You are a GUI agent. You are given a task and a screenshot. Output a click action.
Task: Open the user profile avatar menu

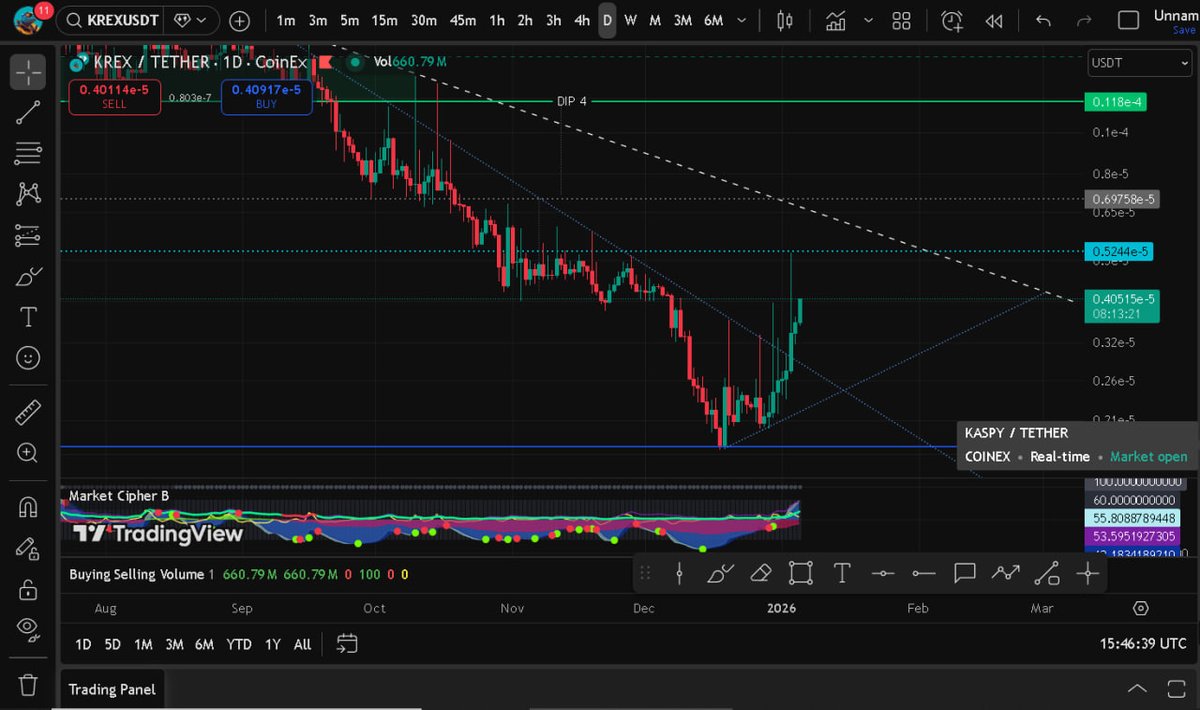click(28, 20)
